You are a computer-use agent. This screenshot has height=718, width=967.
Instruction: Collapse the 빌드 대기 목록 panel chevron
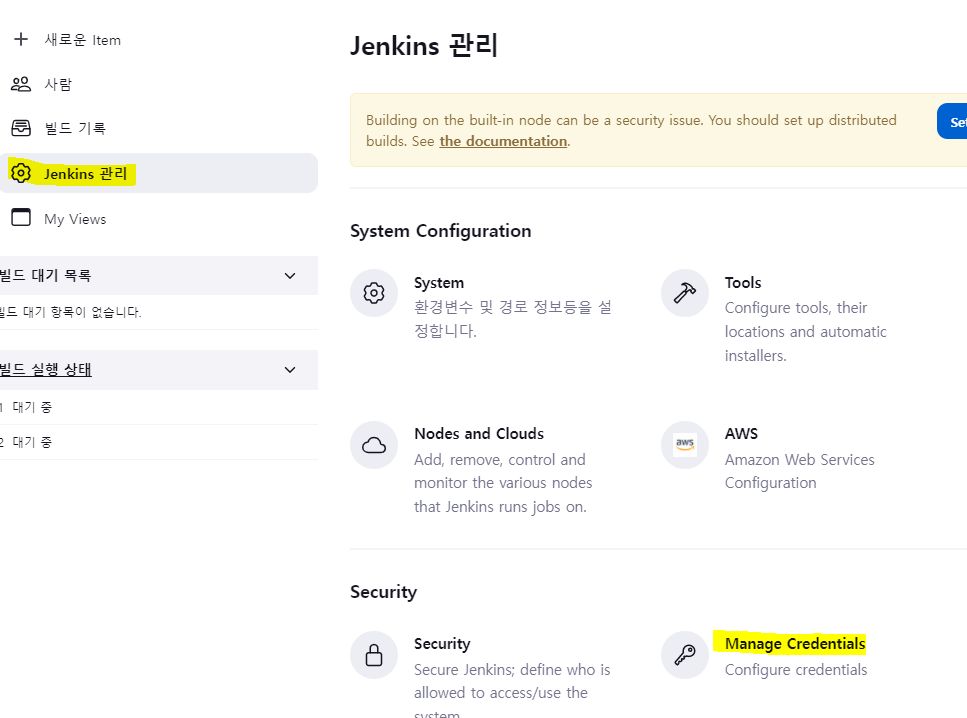(x=290, y=276)
